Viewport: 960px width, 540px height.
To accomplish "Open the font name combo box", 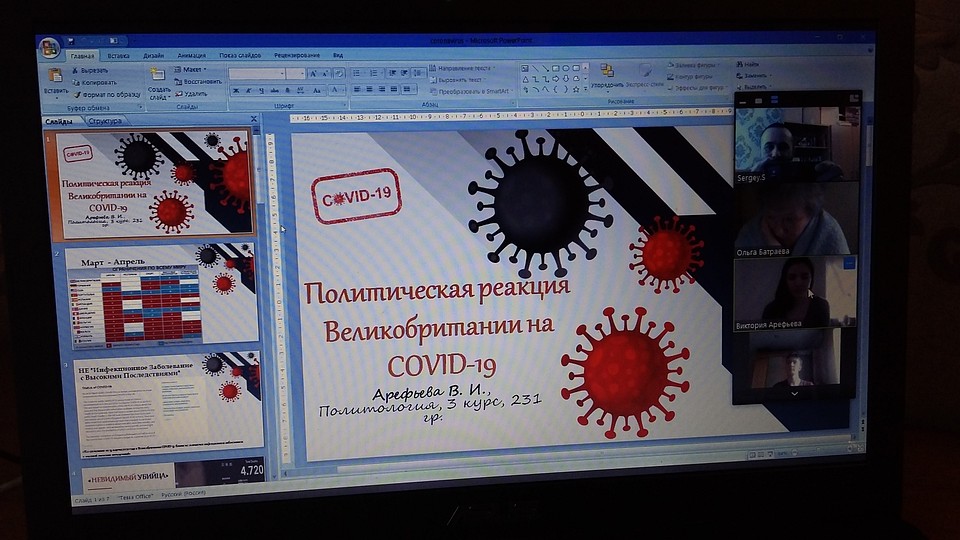I will click(x=257, y=73).
